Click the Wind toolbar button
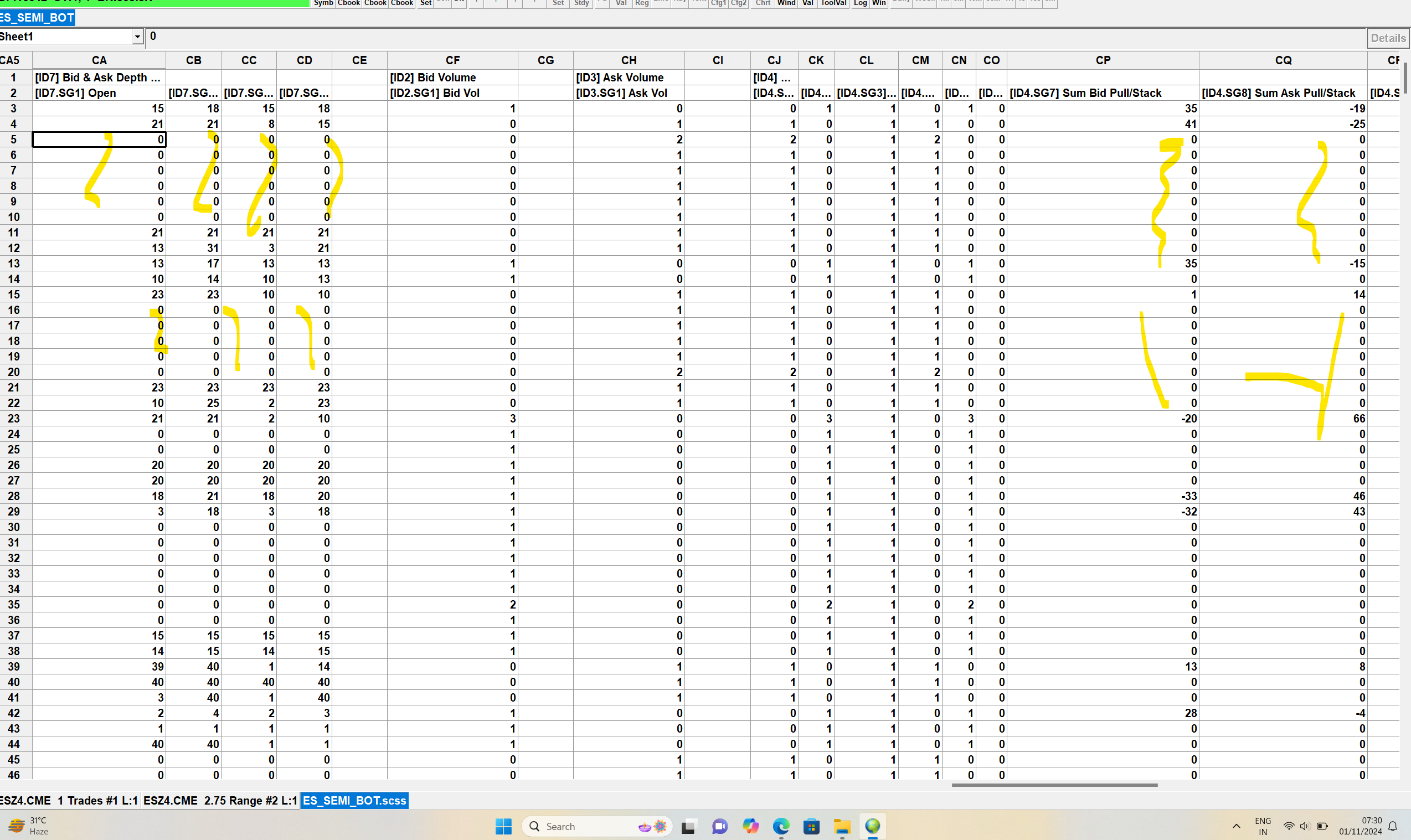This screenshot has width=1411, height=840. [x=786, y=3]
